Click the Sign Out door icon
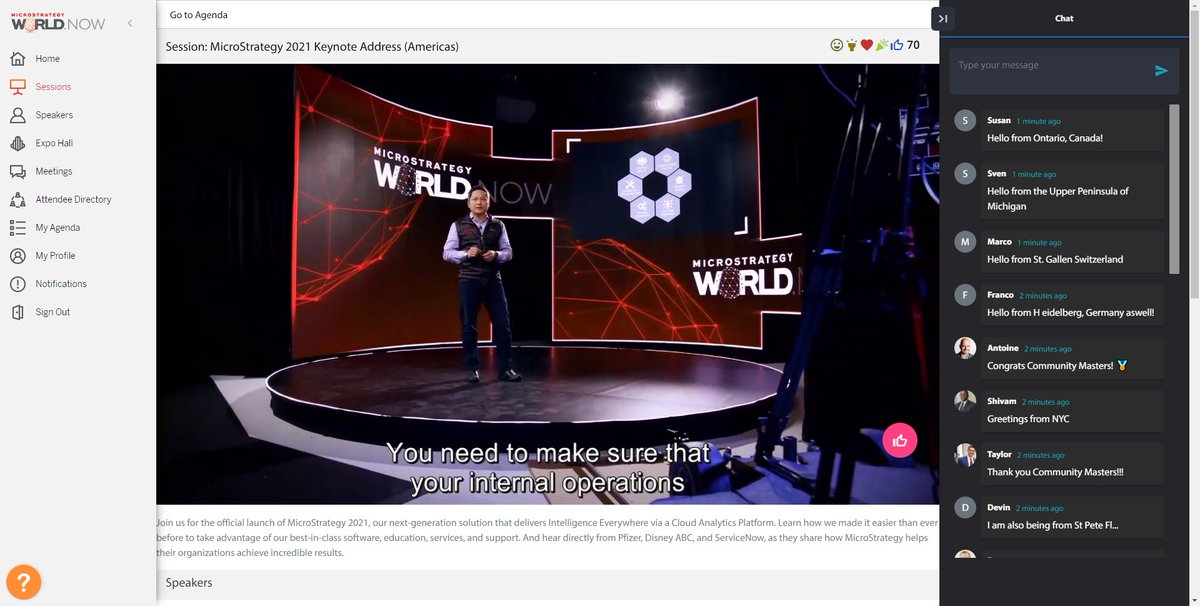This screenshot has height=606, width=1200. pyautogui.click(x=17, y=312)
